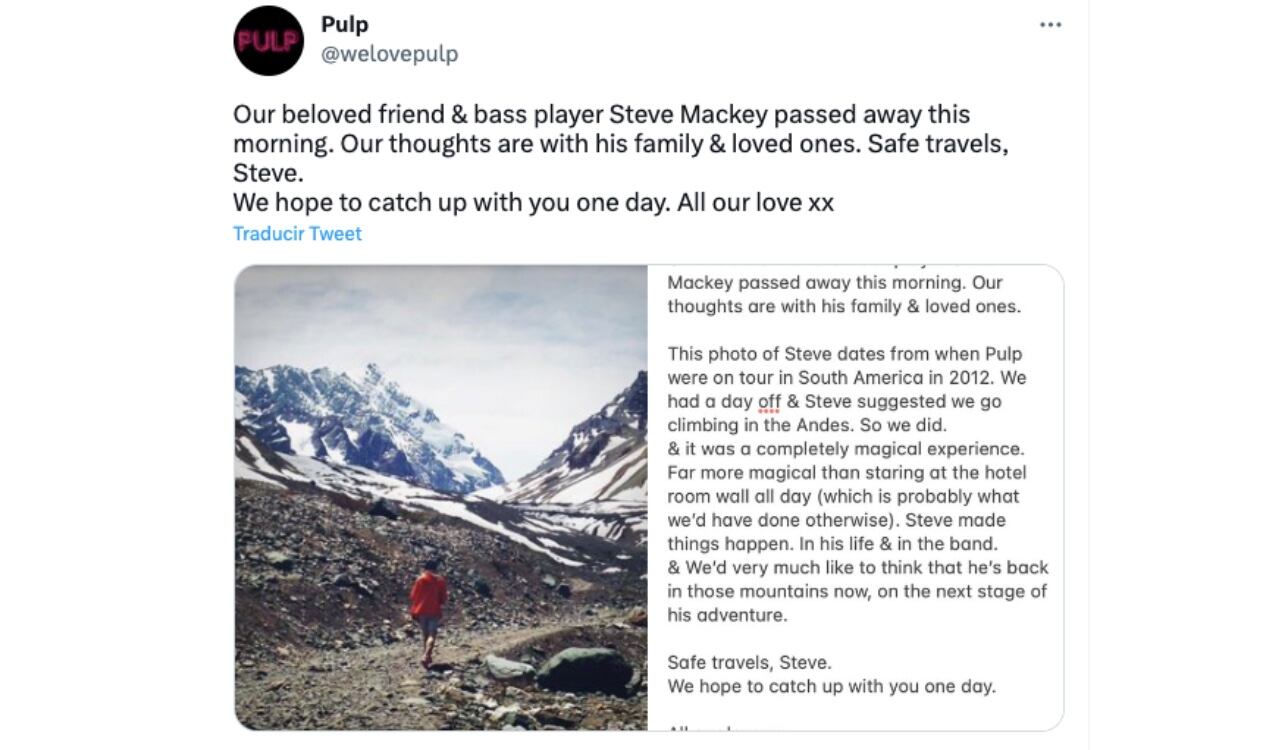Open the three-dot more options menu

click(x=1050, y=25)
